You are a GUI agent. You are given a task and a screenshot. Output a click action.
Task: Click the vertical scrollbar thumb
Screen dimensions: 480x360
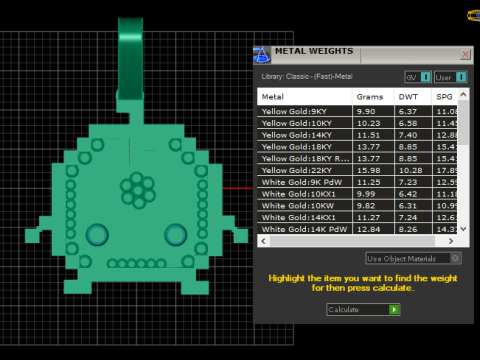coord(463,122)
